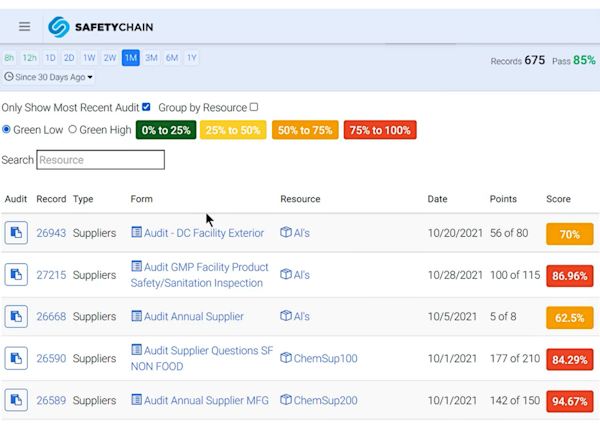The image size is (600, 436).
Task: Click the Form column header
Action: tap(142, 199)
